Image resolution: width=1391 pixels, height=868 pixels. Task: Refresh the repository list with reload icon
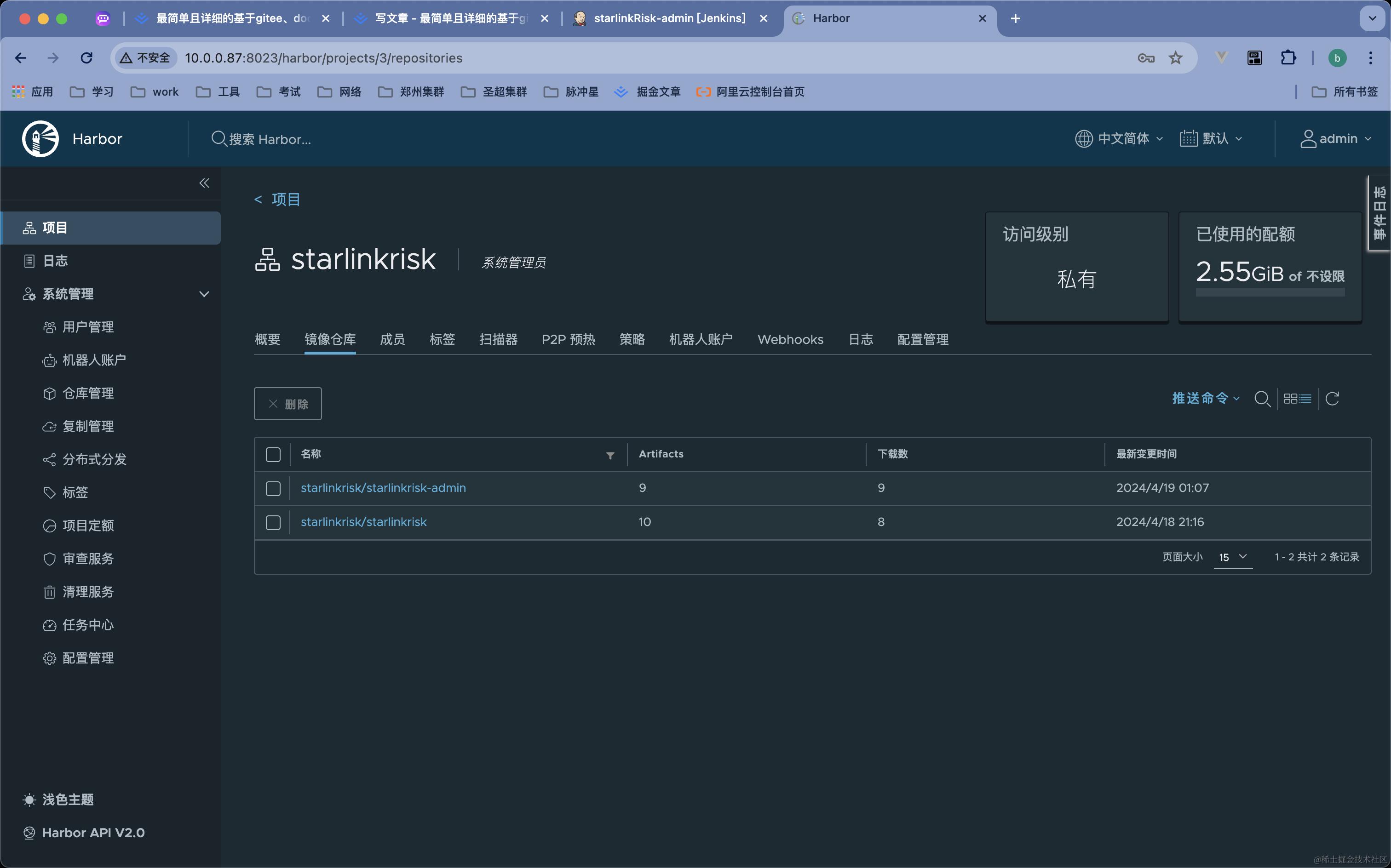coord(1333,399)
